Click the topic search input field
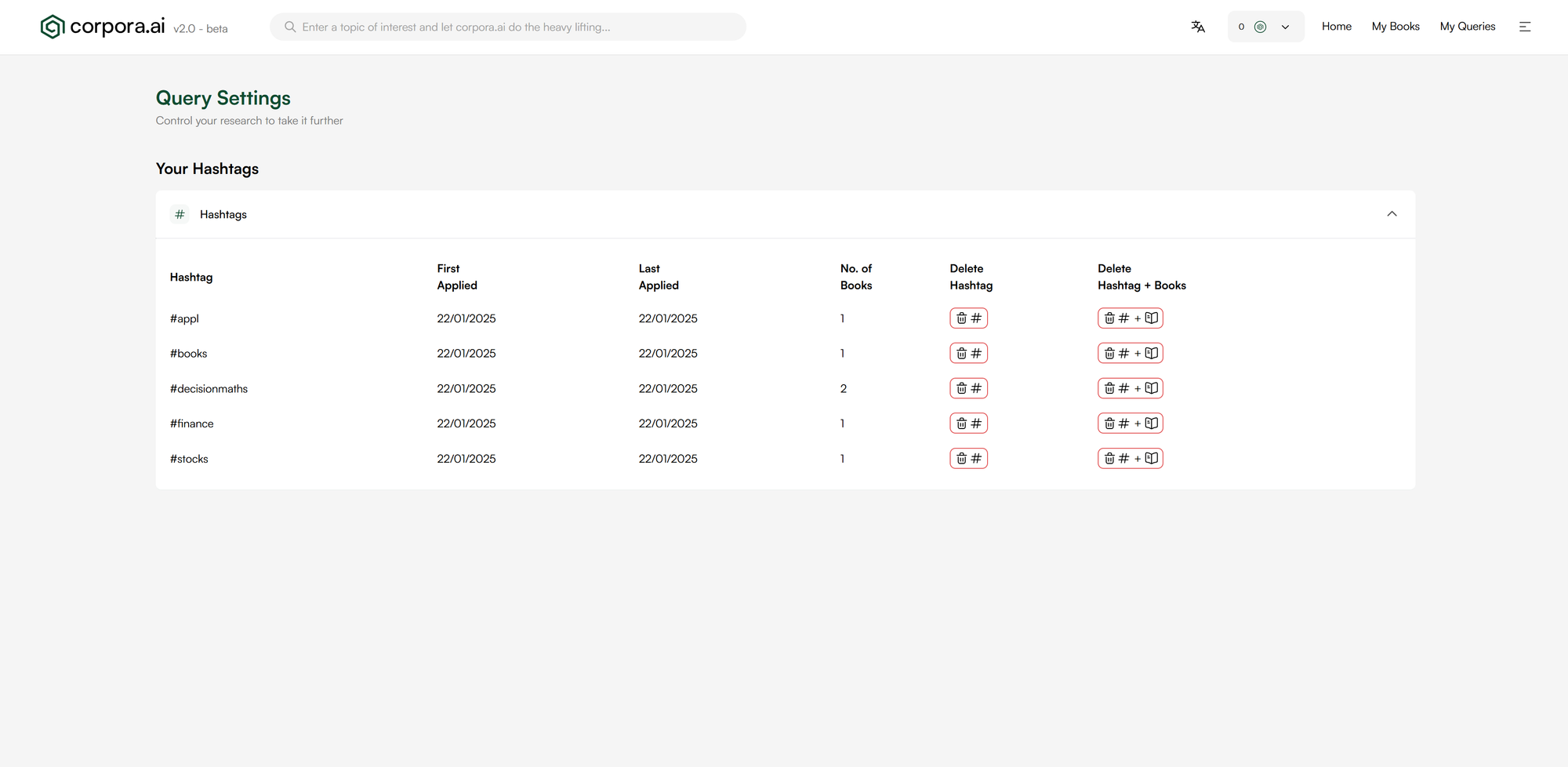The height and width of the screenshot is (767, 1568). [x=517, y=27]
